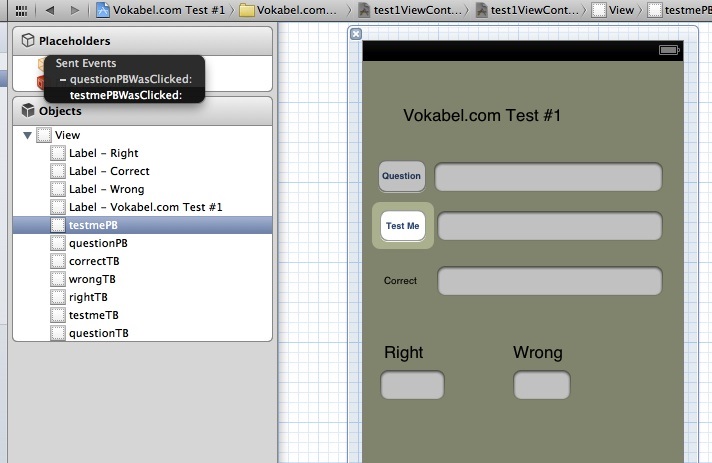Close the view canvas with X
This screenshot has height=463, width=712.
click(x=356, y=34)
